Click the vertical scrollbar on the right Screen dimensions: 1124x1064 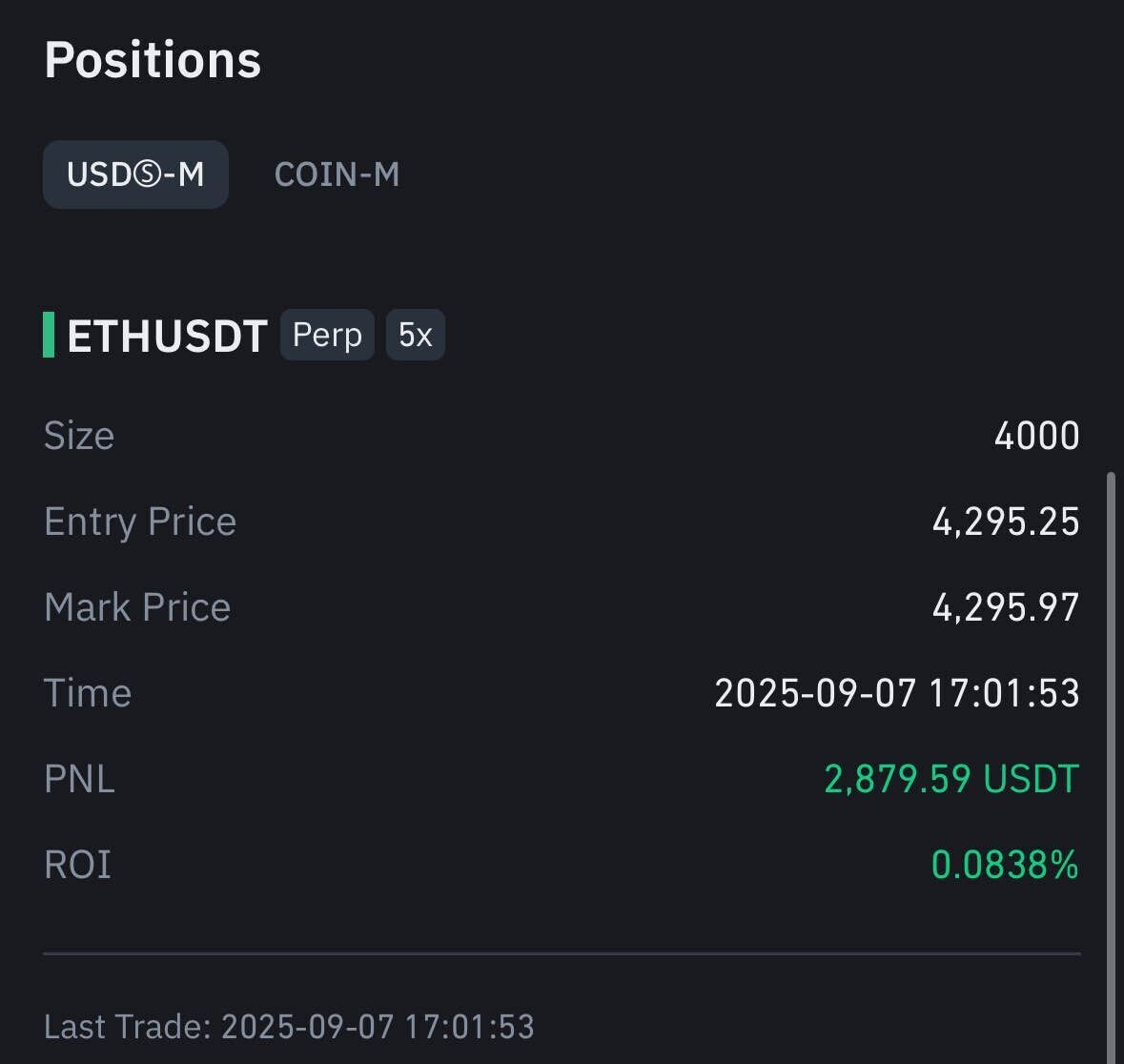tap(1110, 763)
